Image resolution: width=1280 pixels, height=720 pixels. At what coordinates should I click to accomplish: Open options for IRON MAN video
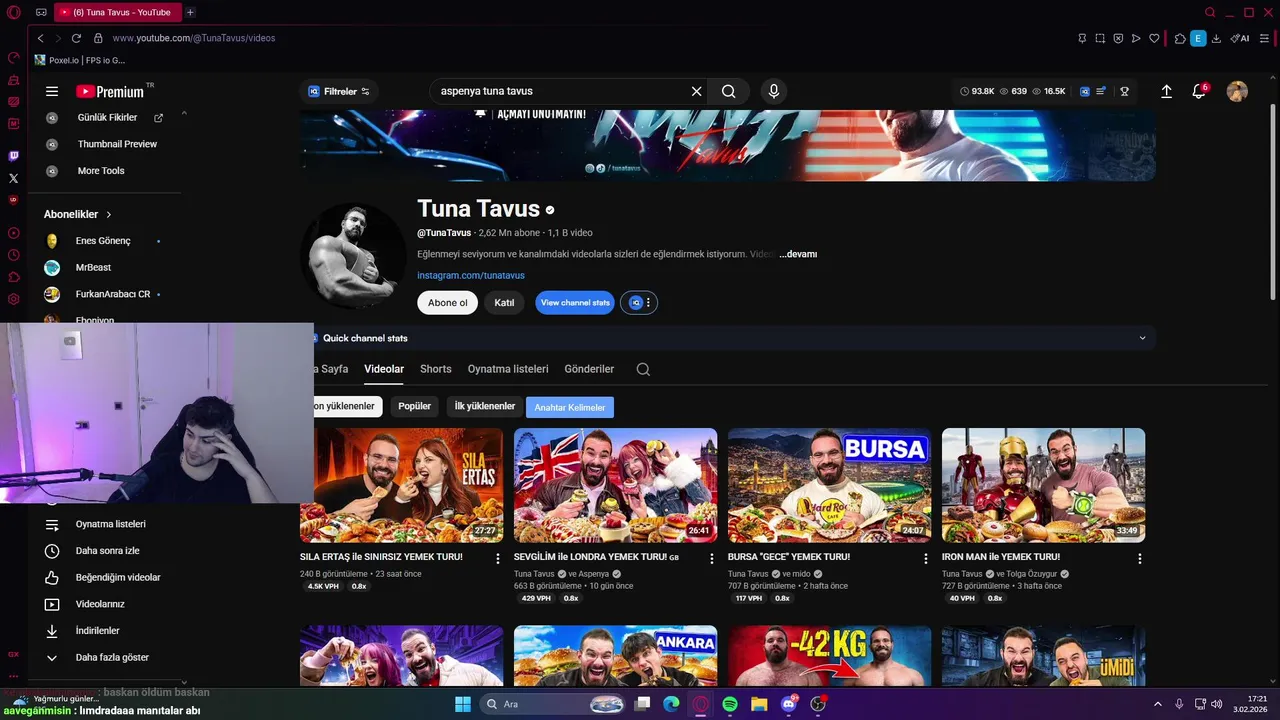click(1140, 559)
